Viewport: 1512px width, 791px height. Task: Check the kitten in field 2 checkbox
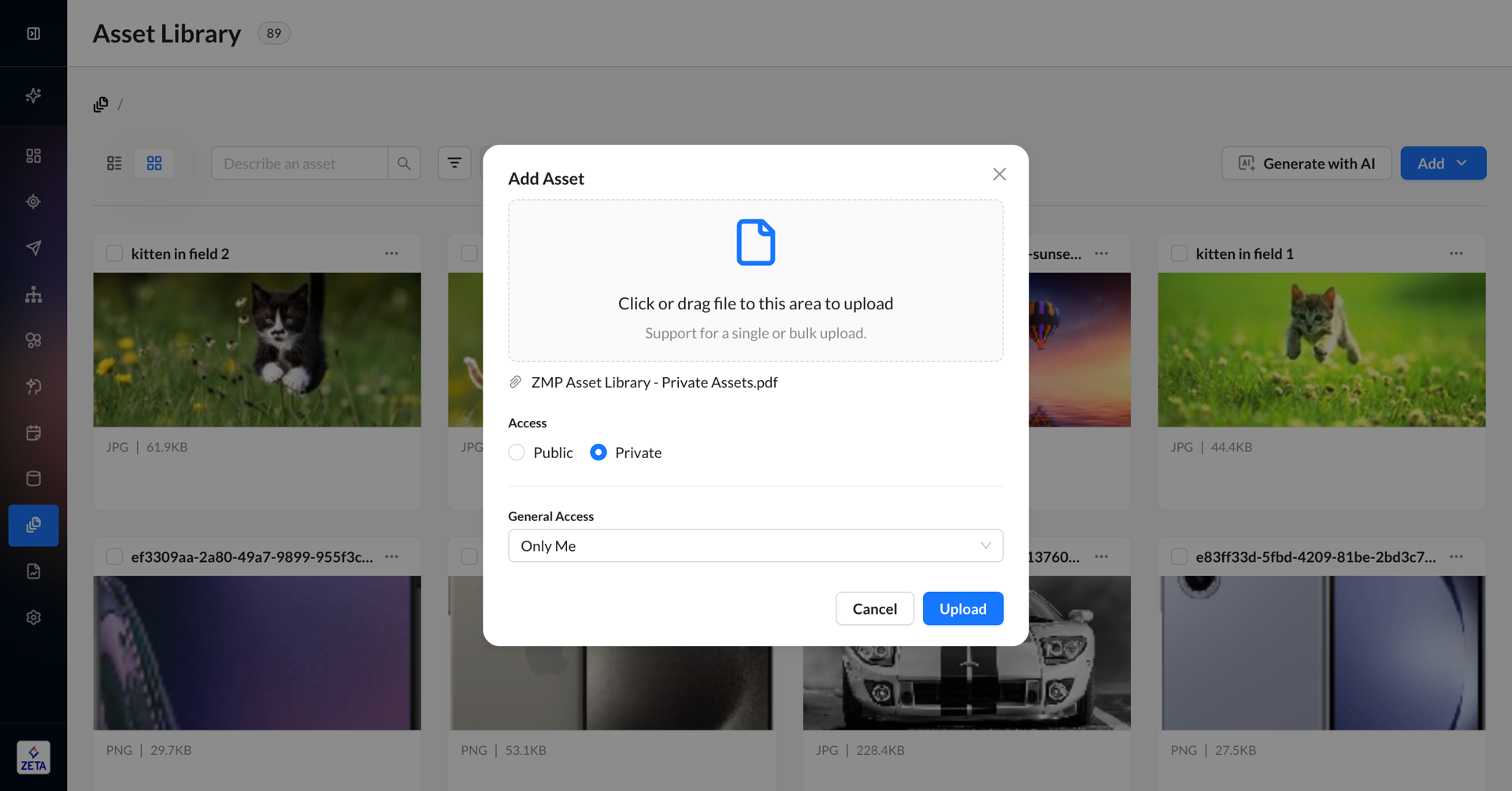pyautogui.click(x=114, y=253)
